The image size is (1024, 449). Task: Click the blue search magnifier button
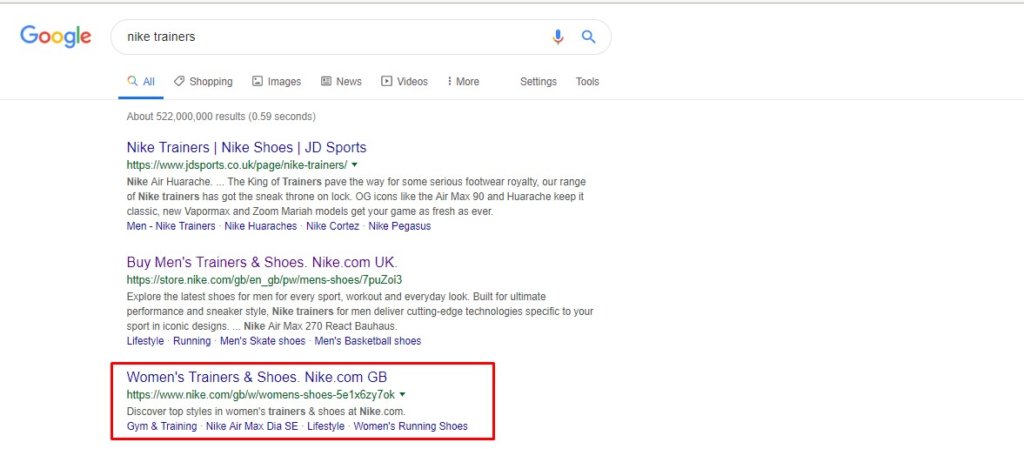click(x=588, y=37)
